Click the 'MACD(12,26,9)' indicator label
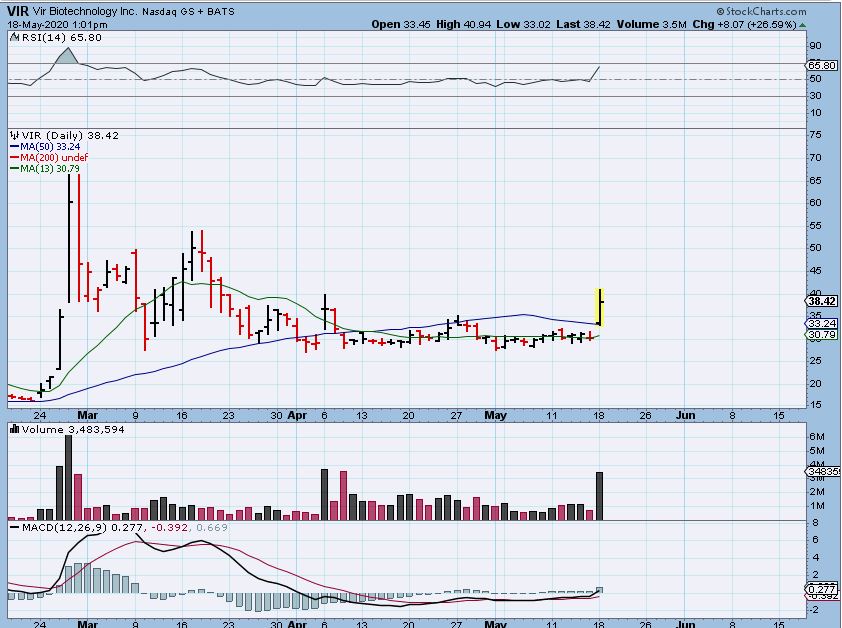The width and height of the screenshot is (842, 628). 65,528
